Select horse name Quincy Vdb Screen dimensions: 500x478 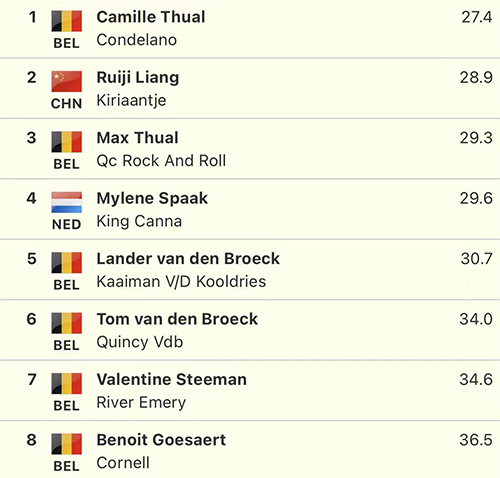[140, 342]
